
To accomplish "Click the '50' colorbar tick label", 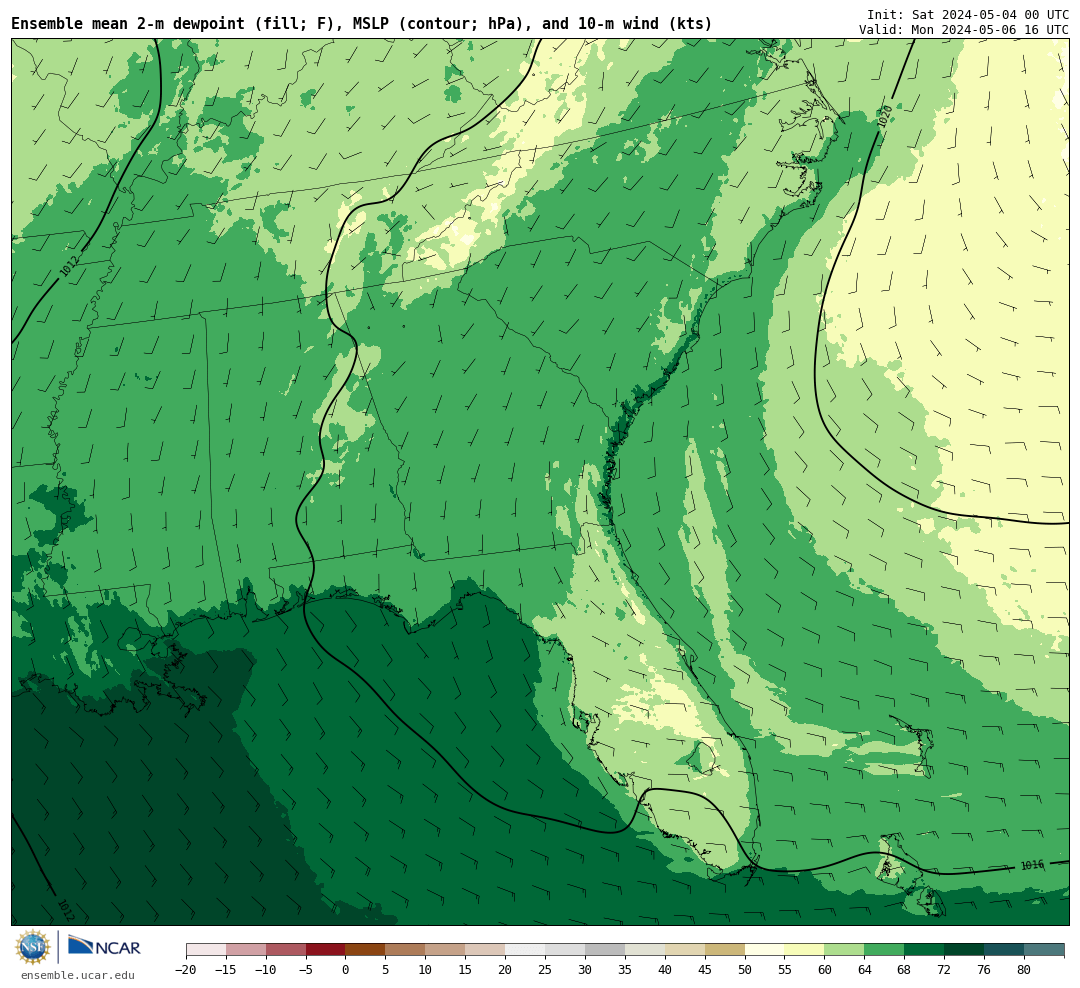I will [745, 970].
